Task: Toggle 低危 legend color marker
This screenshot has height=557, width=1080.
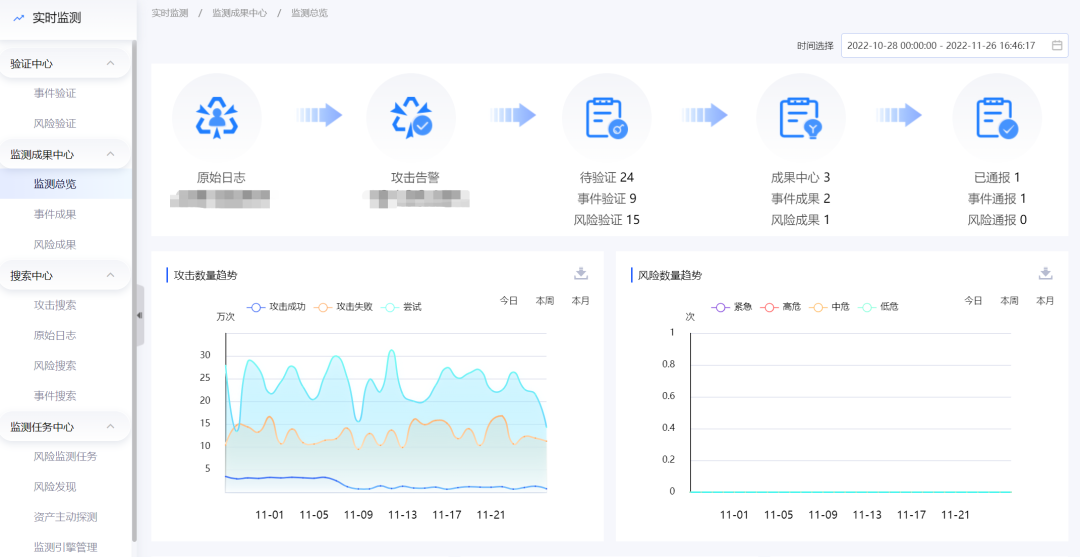Action: tap(867, 307)
